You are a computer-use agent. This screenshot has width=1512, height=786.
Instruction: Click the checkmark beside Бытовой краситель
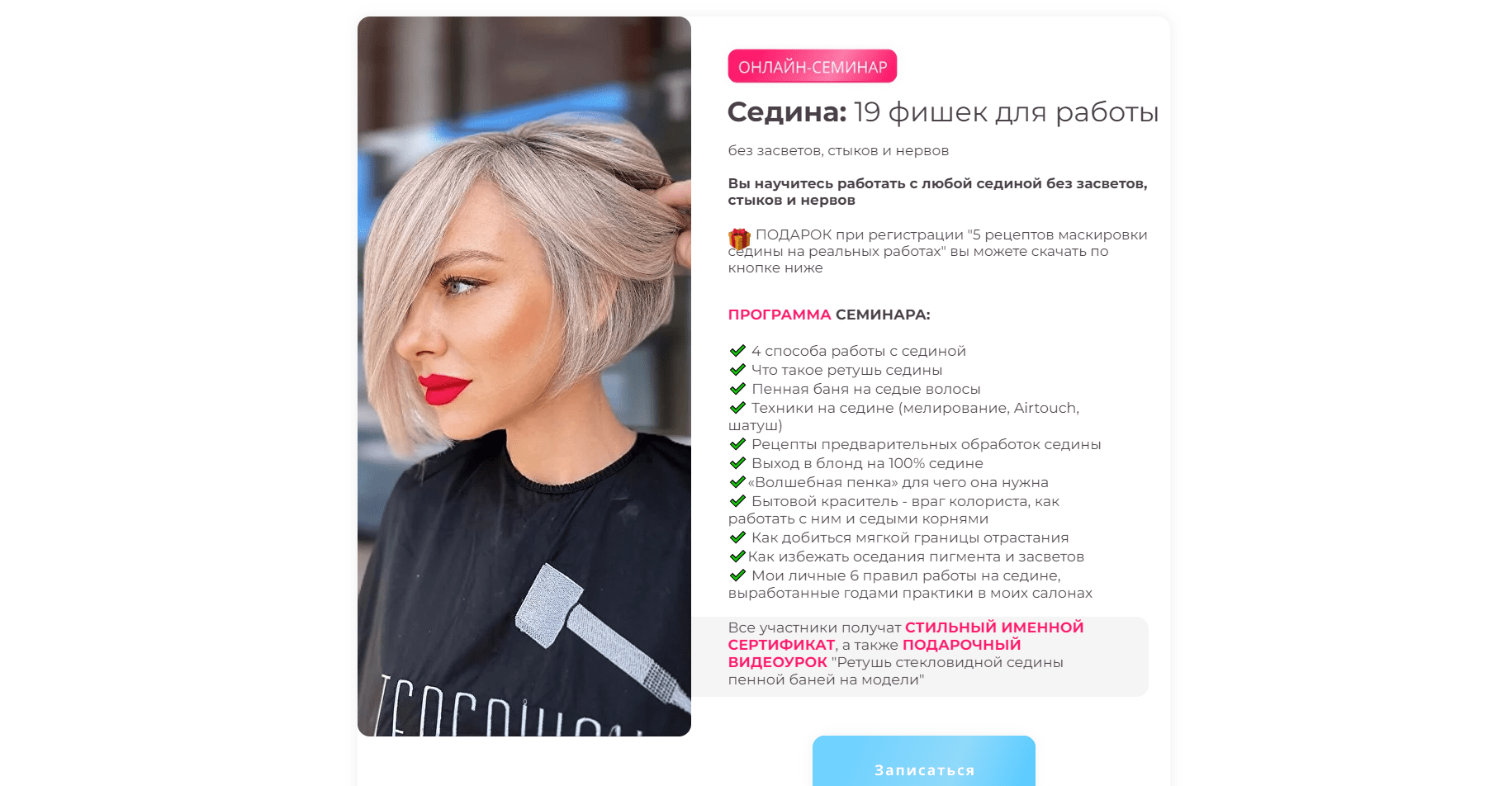[737, 501]
